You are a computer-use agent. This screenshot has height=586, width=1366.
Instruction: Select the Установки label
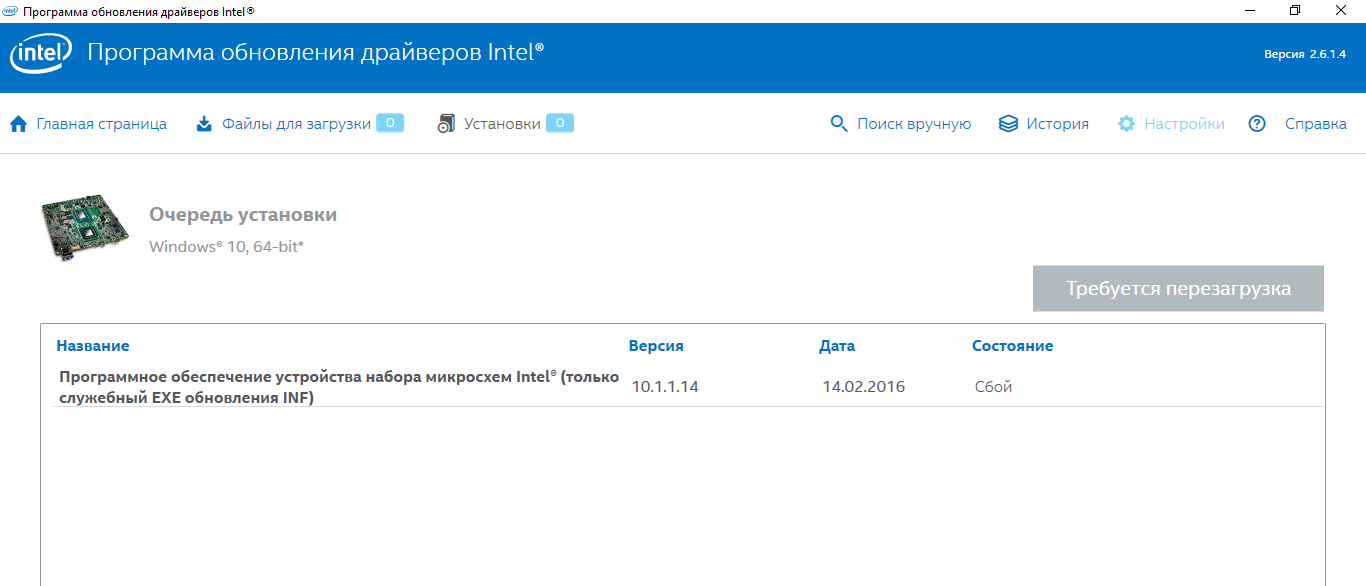502,124
